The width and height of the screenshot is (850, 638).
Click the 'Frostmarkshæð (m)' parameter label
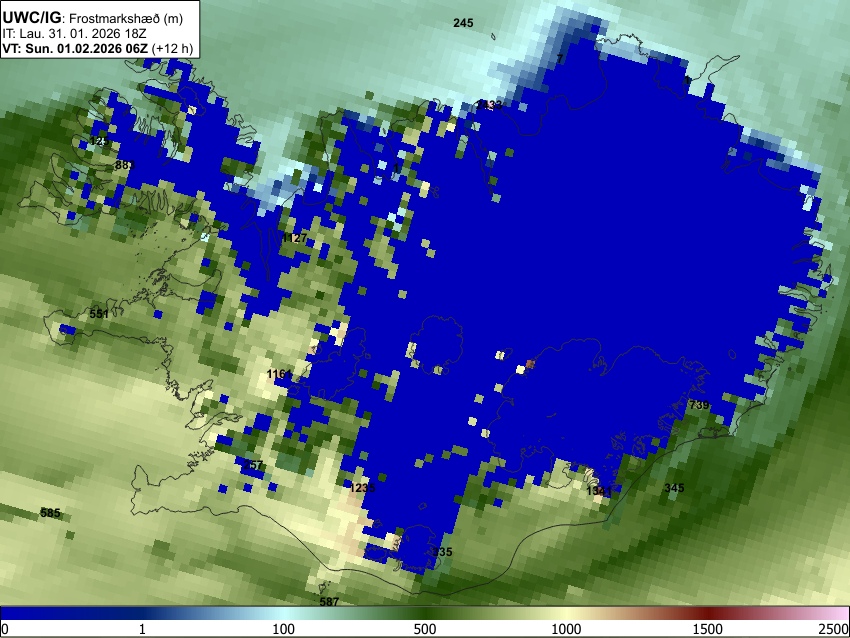coord(126,18)
